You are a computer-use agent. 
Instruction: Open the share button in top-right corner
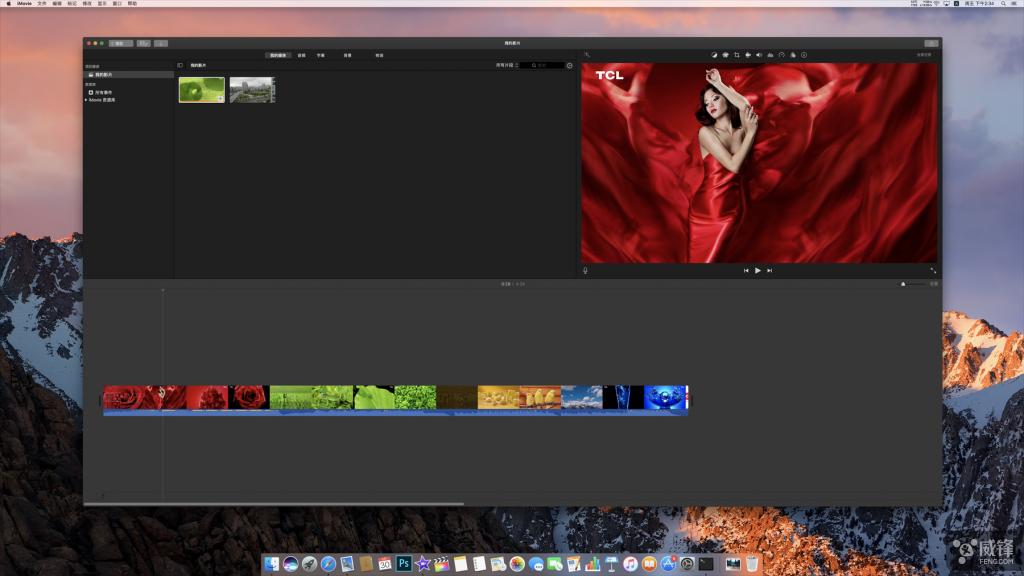click(x=931, y=43)
